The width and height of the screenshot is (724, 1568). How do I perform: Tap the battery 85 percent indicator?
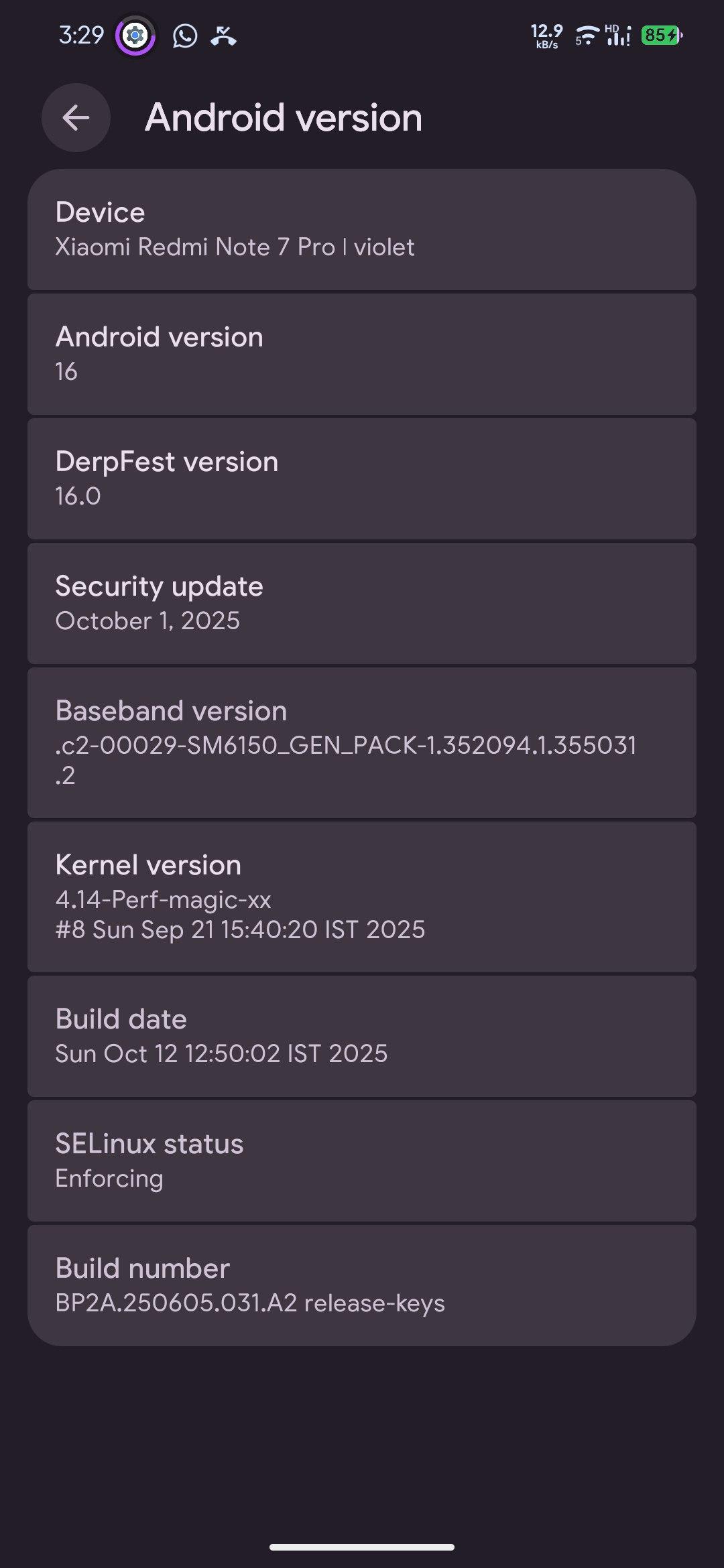coord(662,36)
